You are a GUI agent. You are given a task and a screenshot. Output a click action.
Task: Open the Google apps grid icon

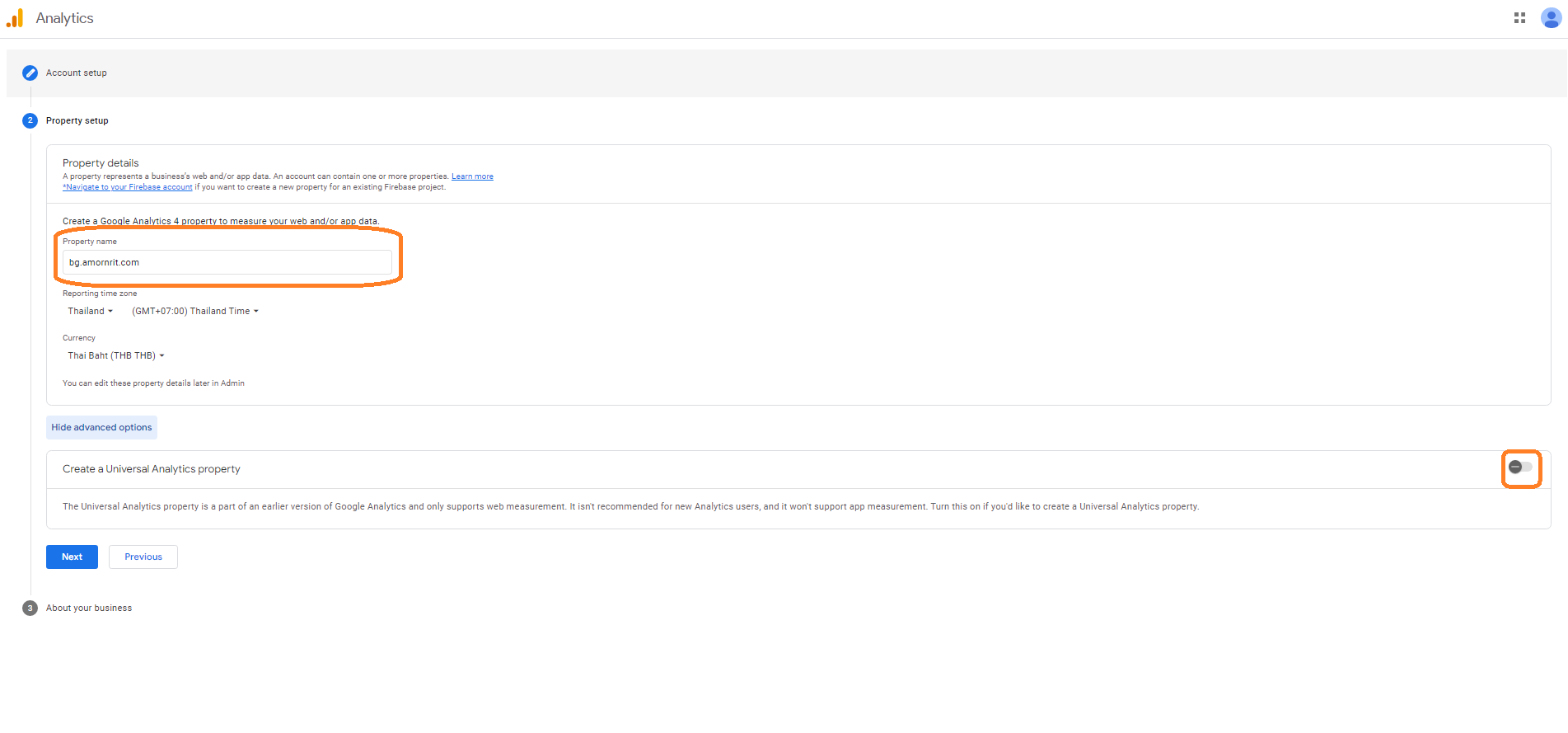(1519, 18)
